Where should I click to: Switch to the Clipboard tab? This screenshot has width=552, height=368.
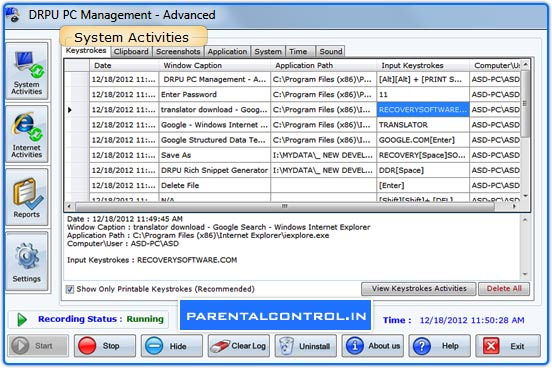(x=131, y=51)
